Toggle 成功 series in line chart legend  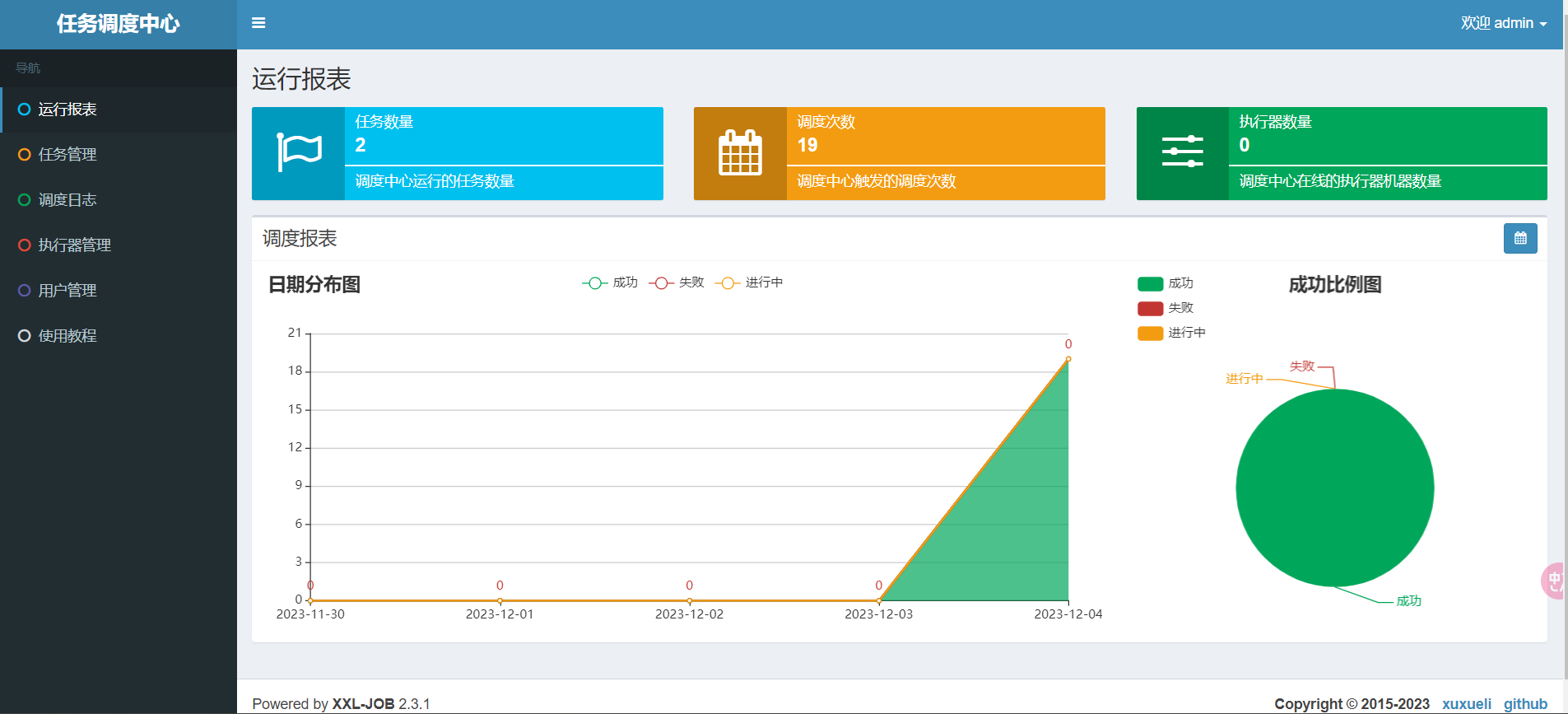point(610,282)
